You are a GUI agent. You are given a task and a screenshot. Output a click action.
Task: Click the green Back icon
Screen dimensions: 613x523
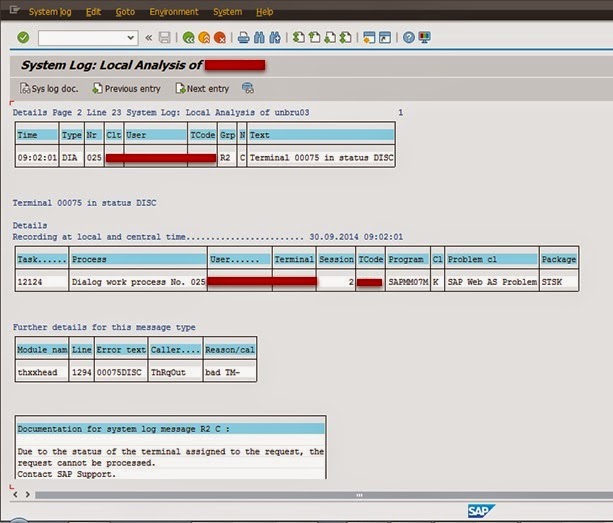pos(188,38)
